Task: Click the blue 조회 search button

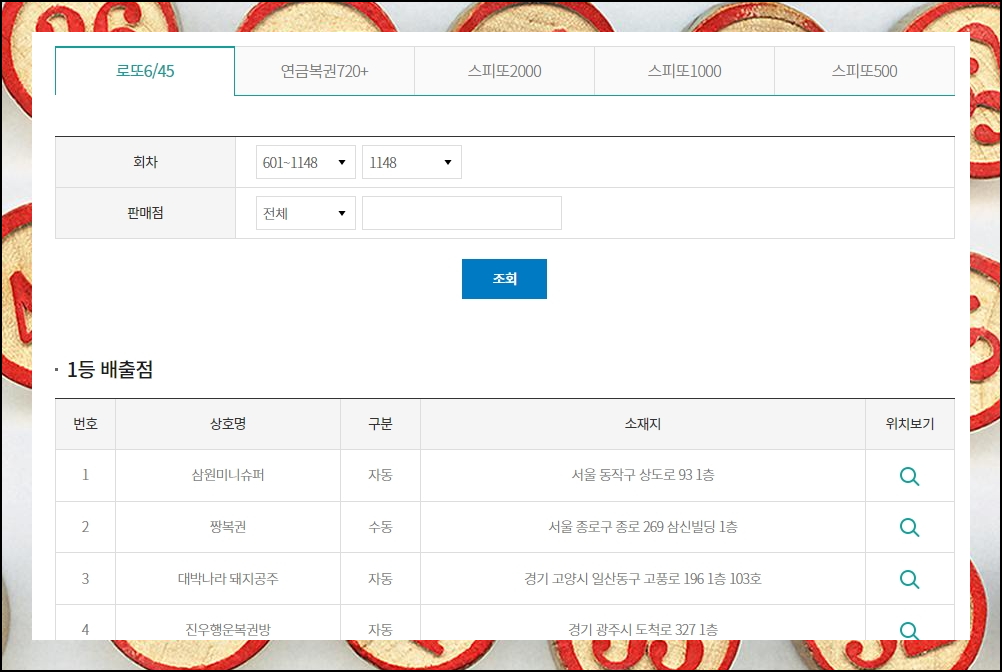Action: pos(504,279)
